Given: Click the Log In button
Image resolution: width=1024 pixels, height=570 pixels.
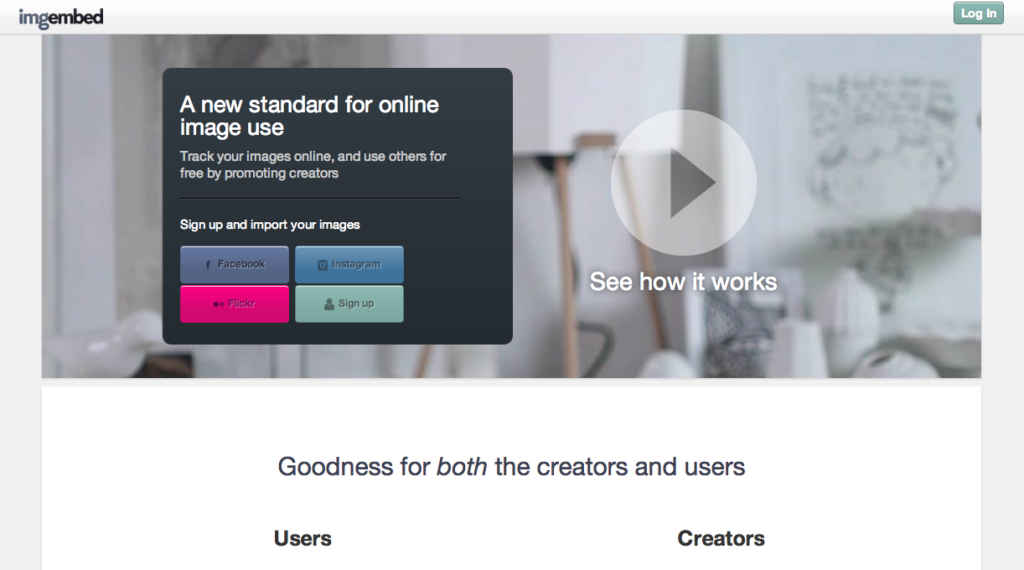Looking at the screenshot, I should click(x=978, y=13).
